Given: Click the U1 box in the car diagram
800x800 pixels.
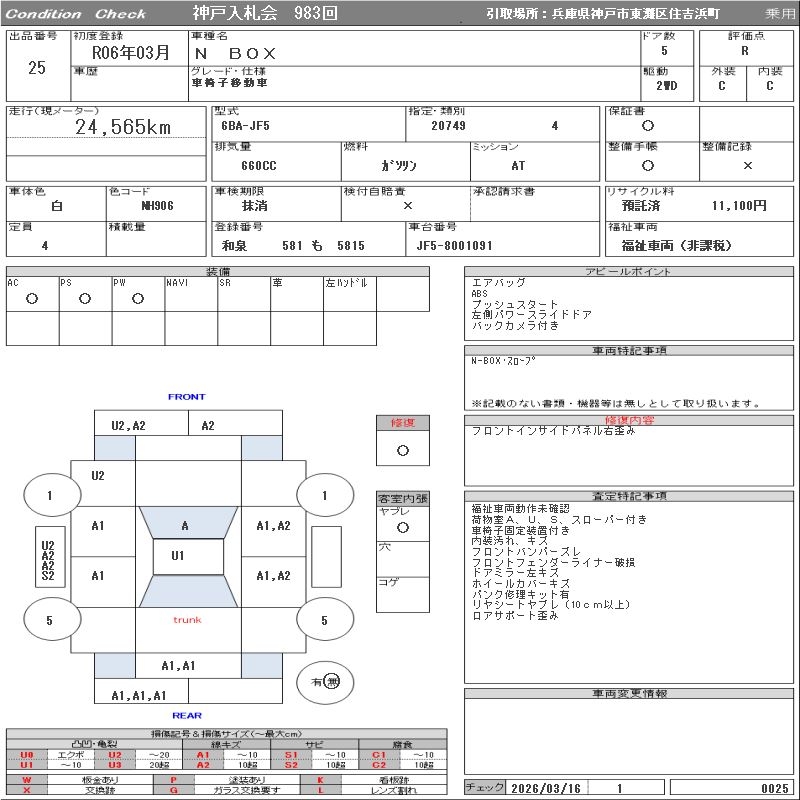Looking at the screenshot, I should click(178, 556).
